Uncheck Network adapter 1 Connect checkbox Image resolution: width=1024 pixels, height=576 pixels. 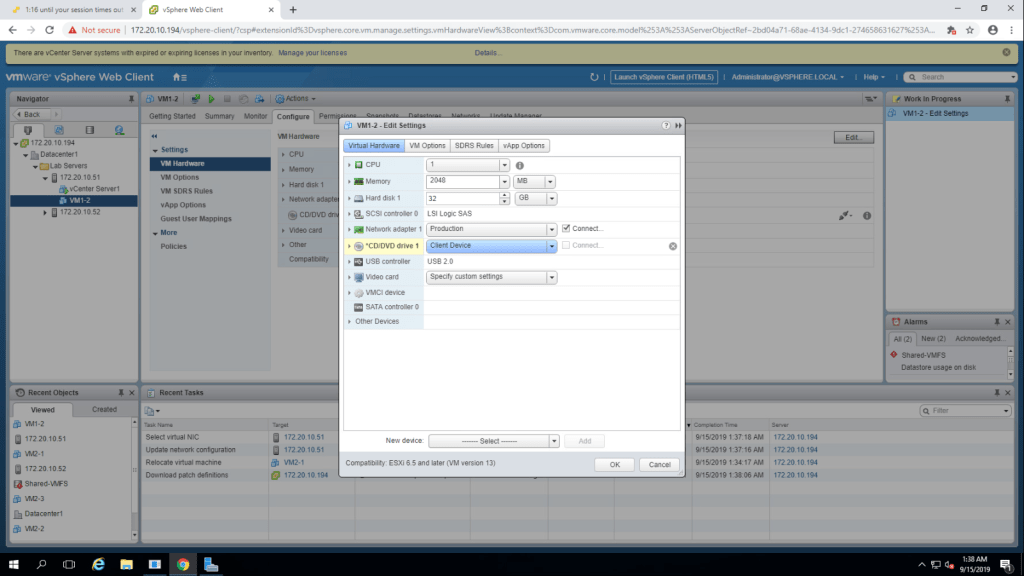pyautogui.click(x=566, y=229)
